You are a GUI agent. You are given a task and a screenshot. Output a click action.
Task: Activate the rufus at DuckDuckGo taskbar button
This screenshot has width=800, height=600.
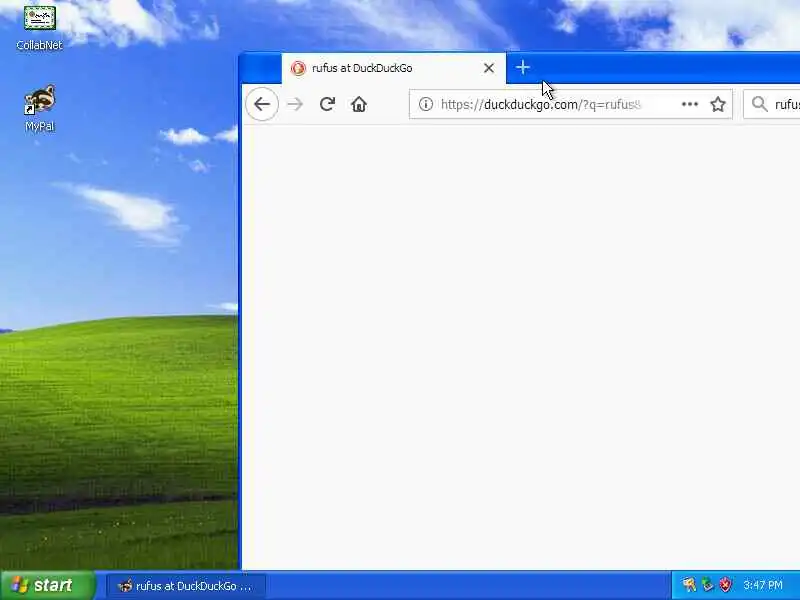[x=186, y=586]
